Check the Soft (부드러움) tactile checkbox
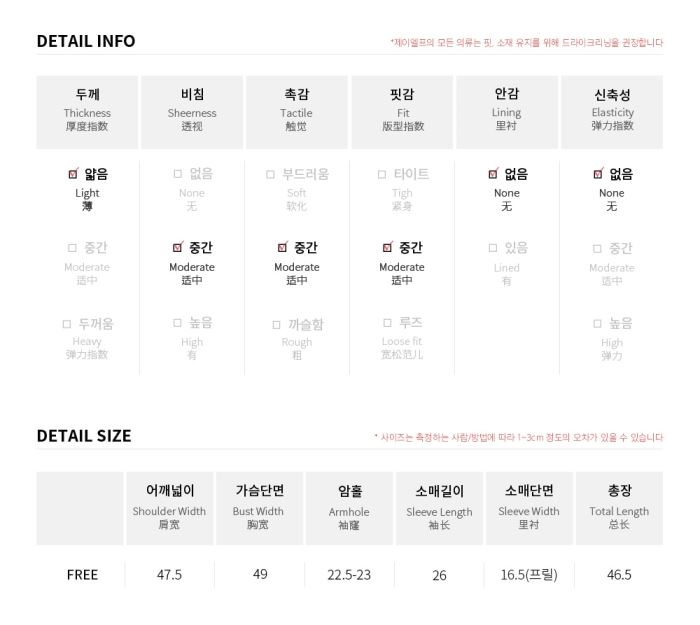Viewport: 700px width, 625px height. [x=270, y=174]
